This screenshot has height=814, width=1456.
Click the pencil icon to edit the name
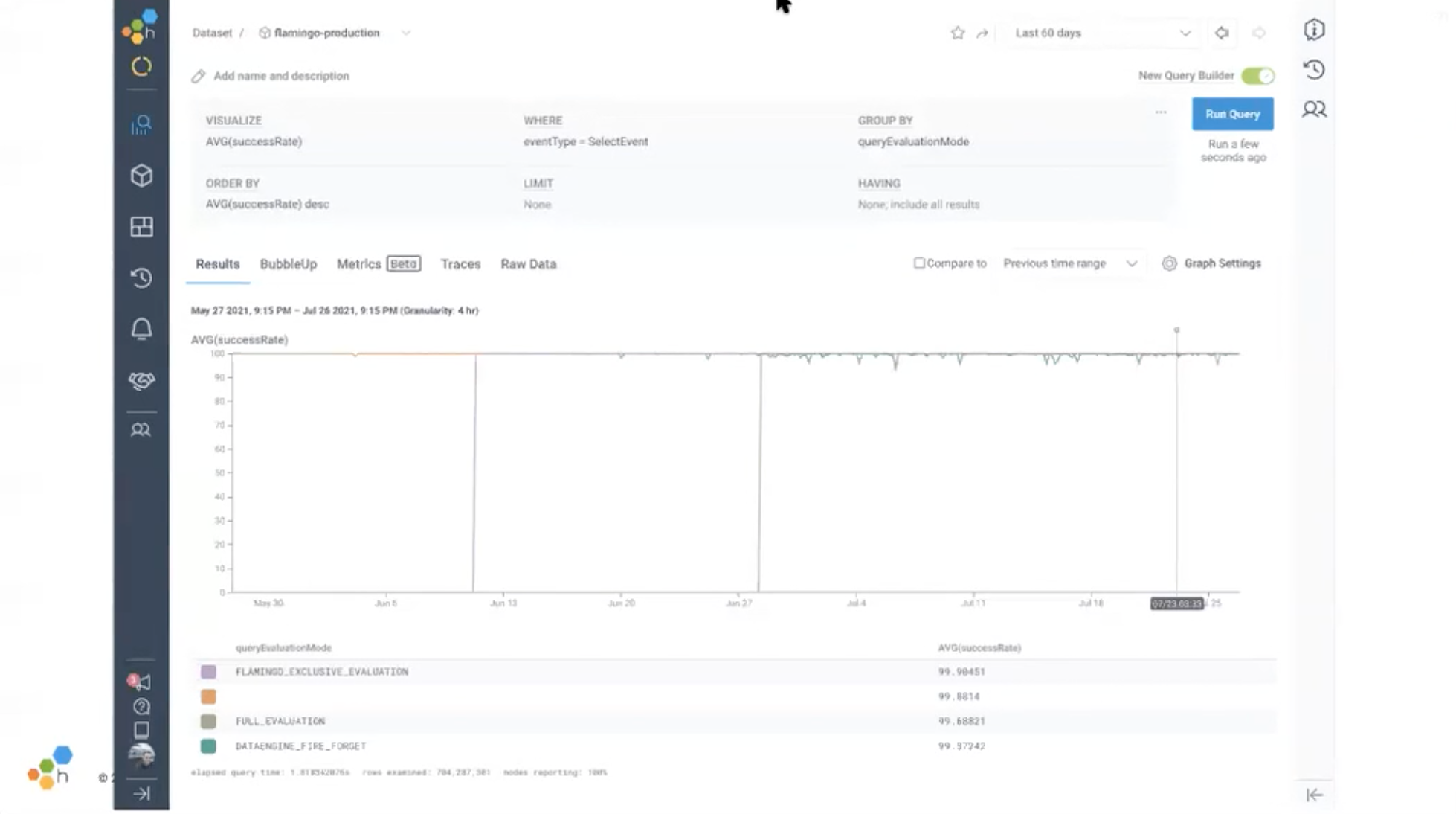198,76
